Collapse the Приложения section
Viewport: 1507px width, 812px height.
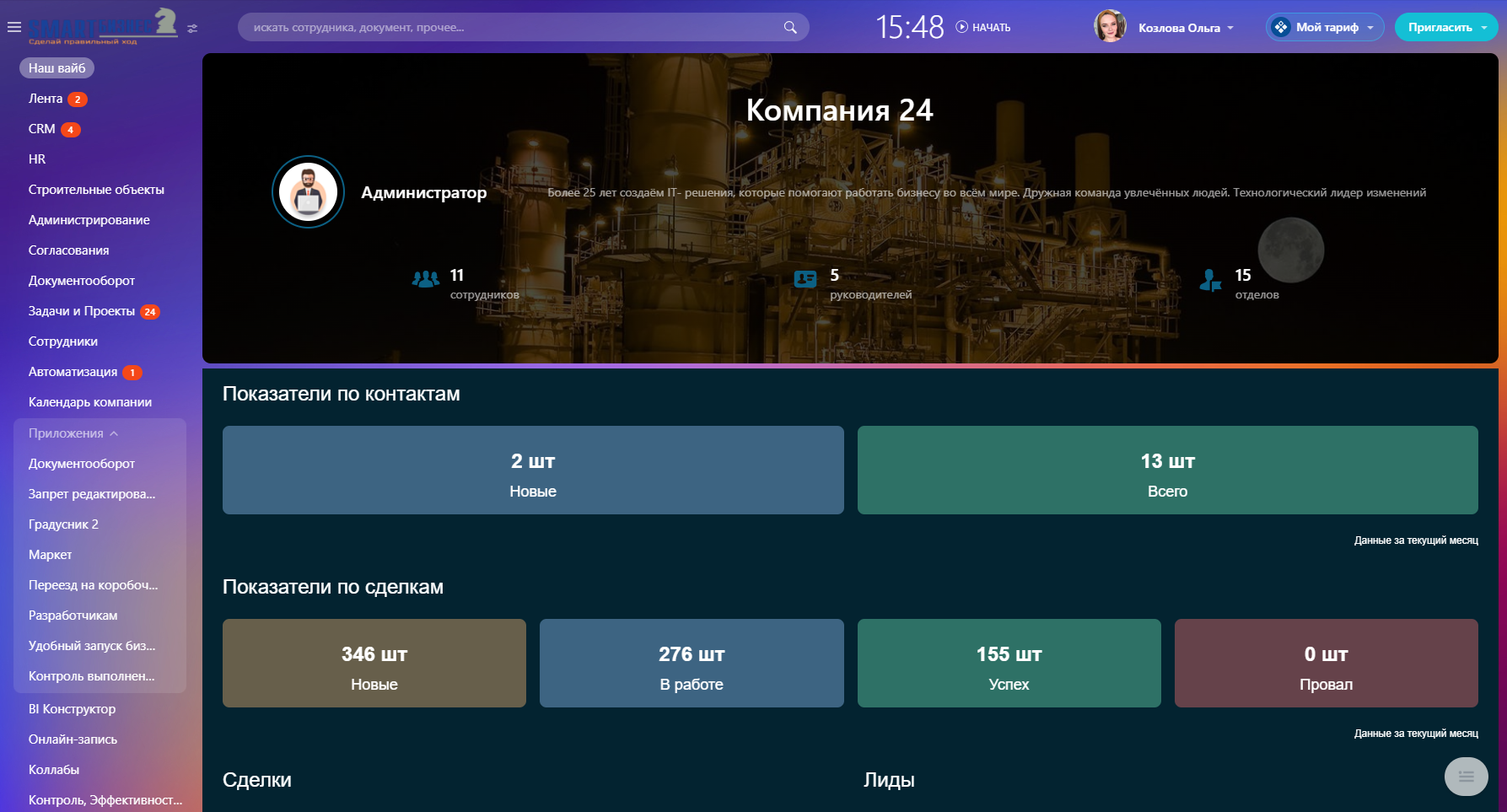tap(73, 433)
